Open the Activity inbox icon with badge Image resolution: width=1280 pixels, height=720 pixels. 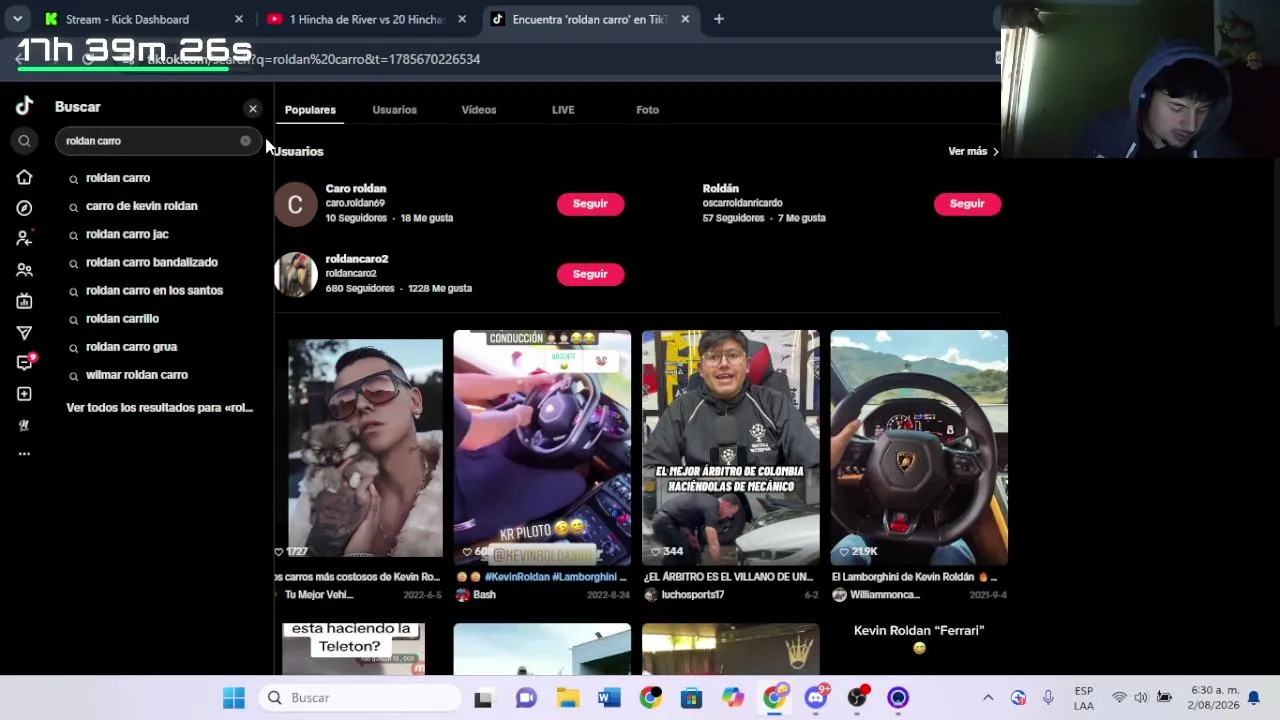point(25,362)
